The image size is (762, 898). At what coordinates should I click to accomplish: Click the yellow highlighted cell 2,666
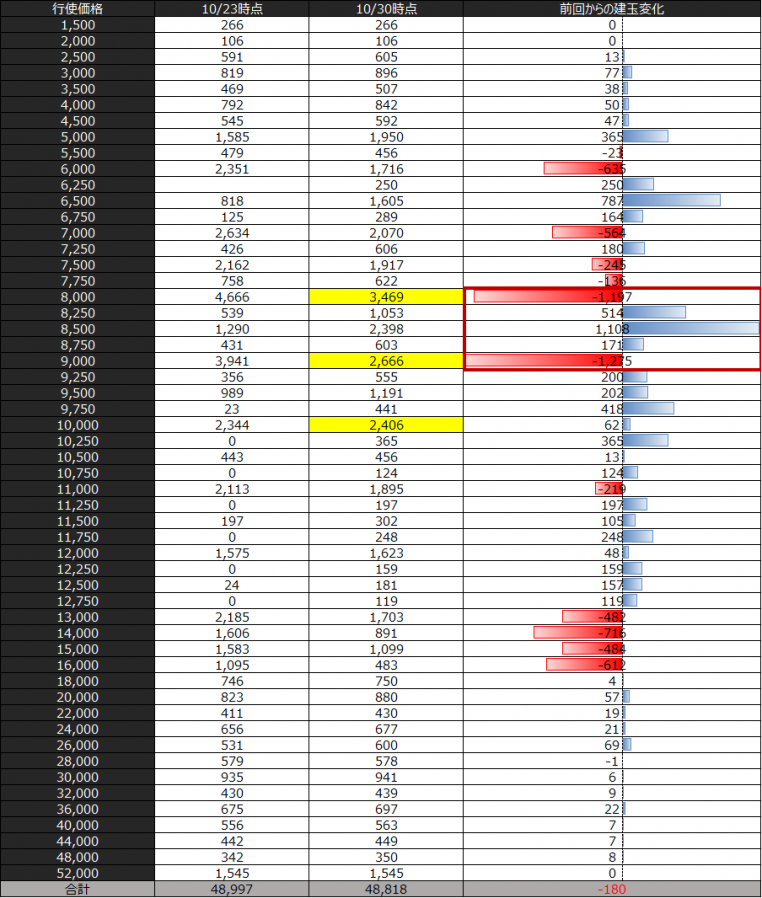[x=386, y=361]
